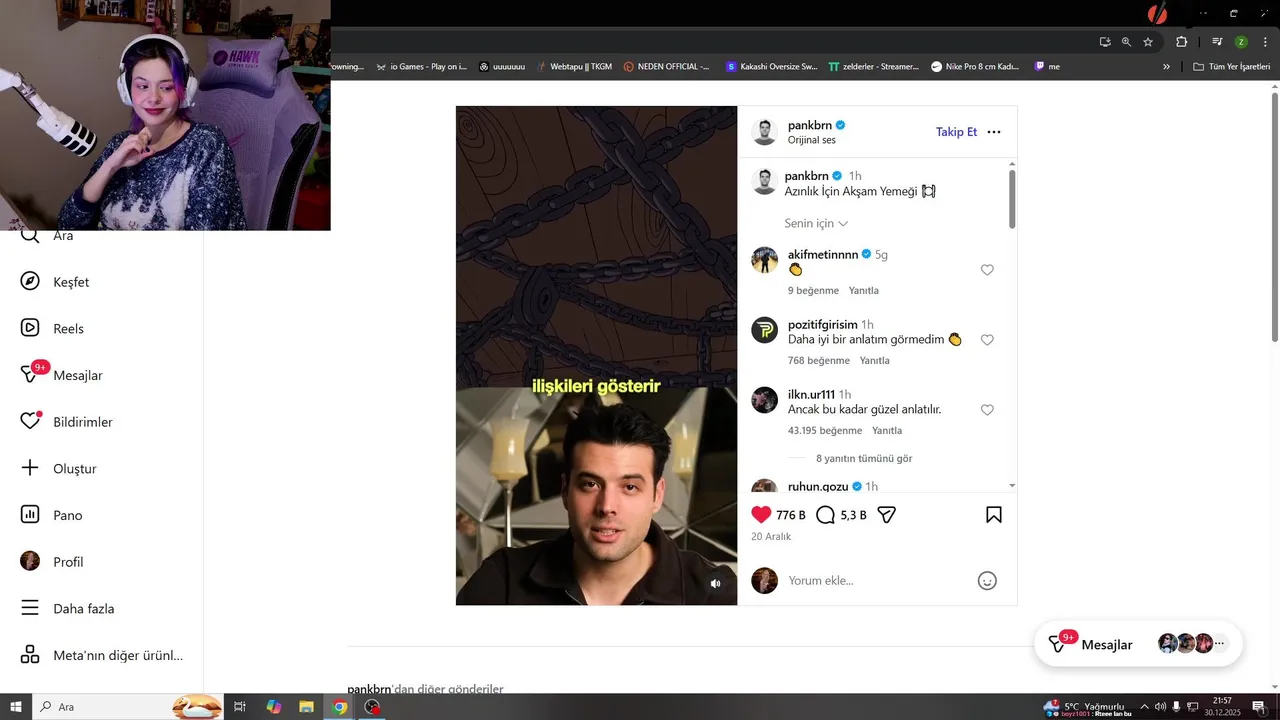Open post options three-dot menu

pos(994,132)
